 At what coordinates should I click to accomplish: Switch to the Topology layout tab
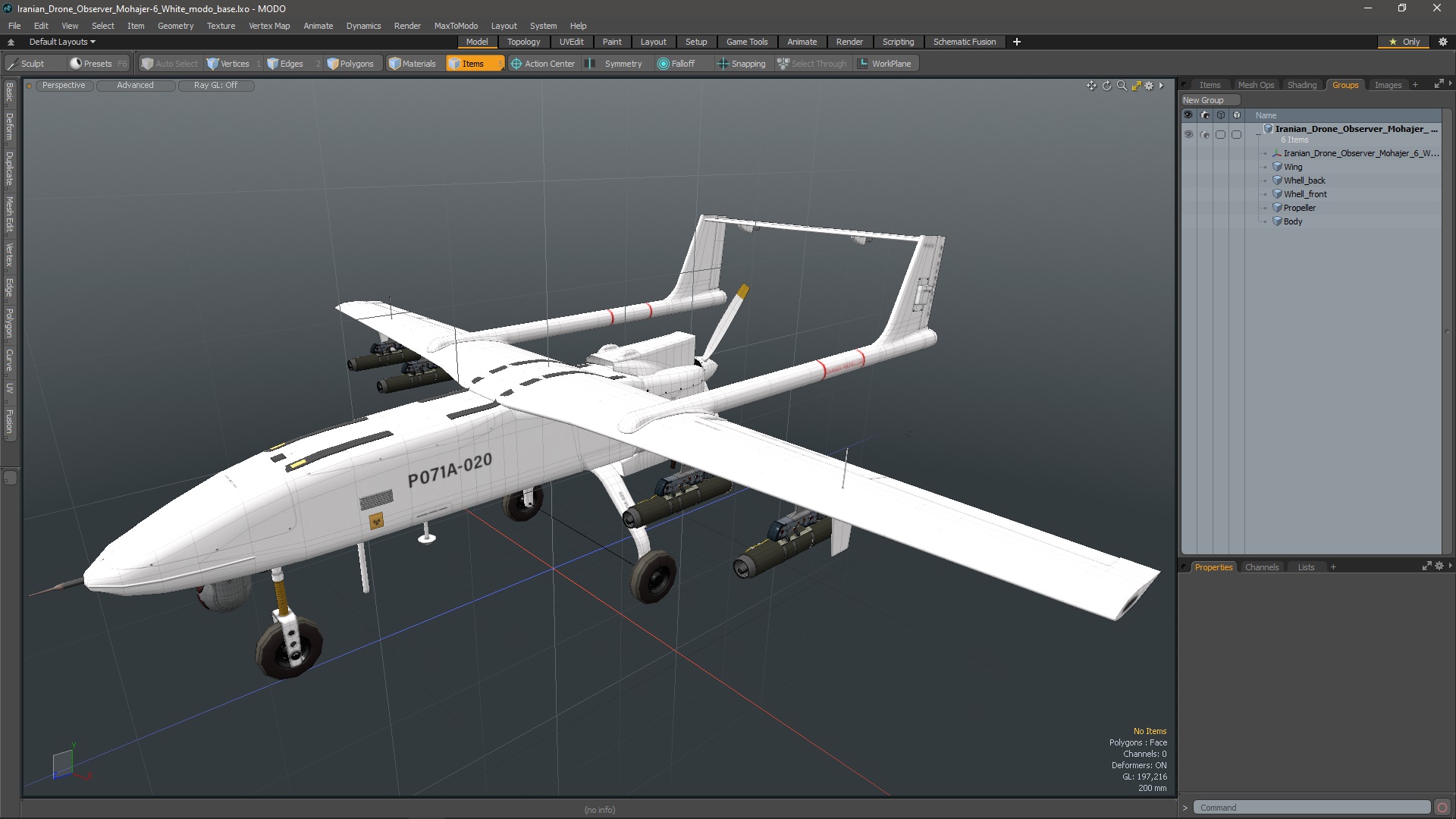click(x=523, y=42)
